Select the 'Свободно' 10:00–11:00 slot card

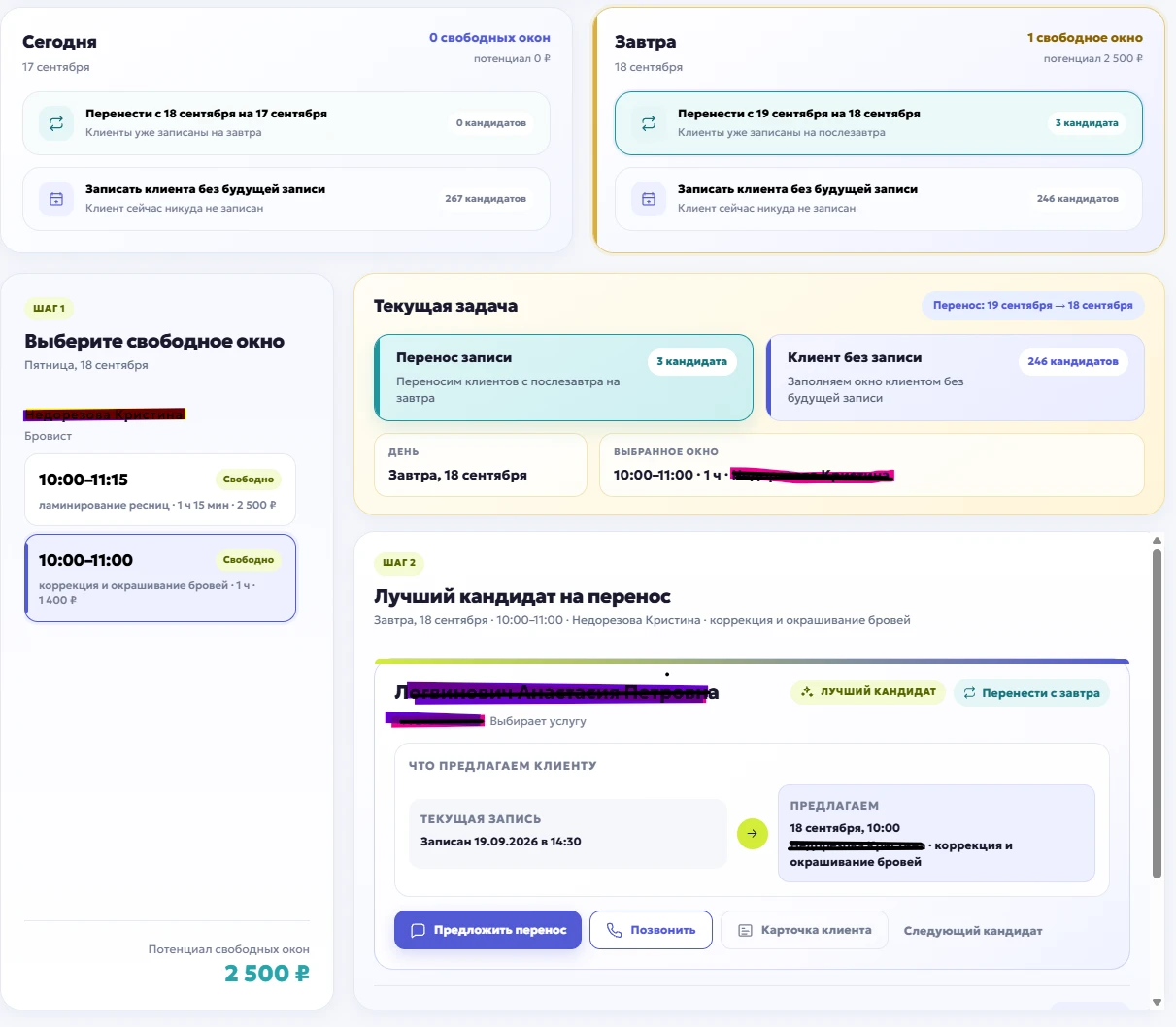click(x=160, y=579)
